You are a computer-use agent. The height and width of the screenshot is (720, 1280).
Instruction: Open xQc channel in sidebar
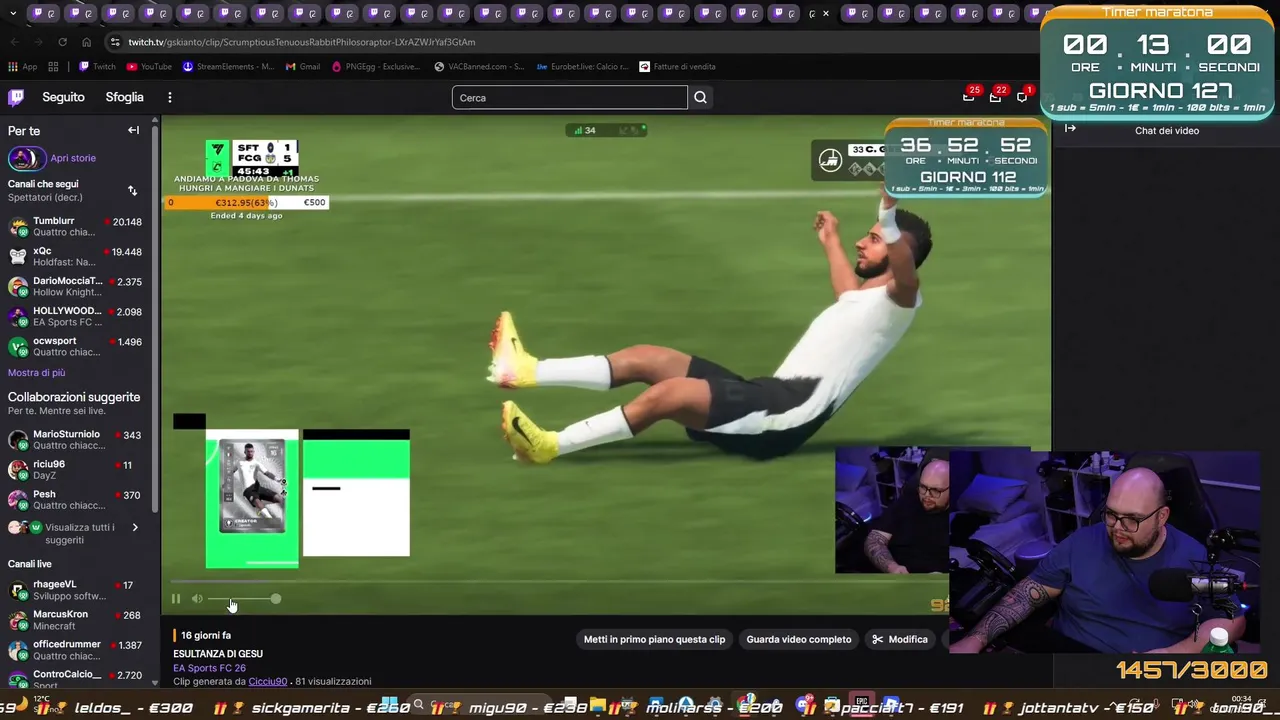coord(75,256)
